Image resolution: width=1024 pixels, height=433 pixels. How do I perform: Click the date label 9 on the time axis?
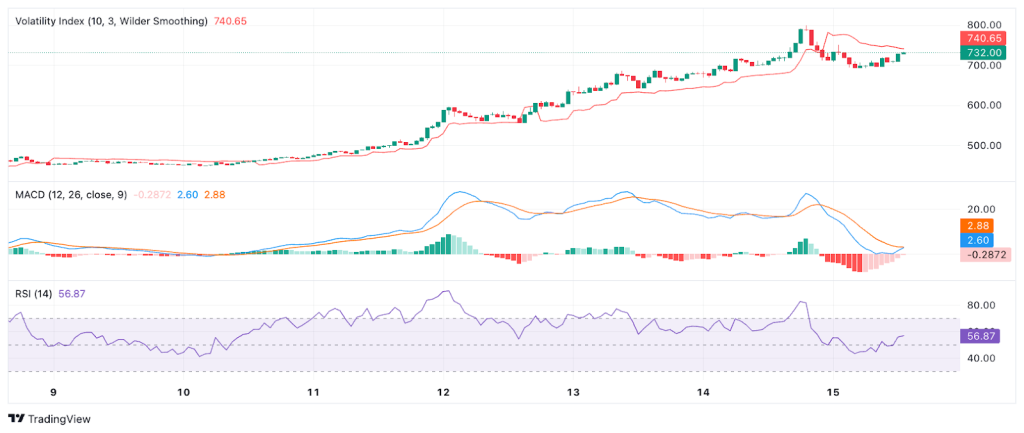coord(53,392)
